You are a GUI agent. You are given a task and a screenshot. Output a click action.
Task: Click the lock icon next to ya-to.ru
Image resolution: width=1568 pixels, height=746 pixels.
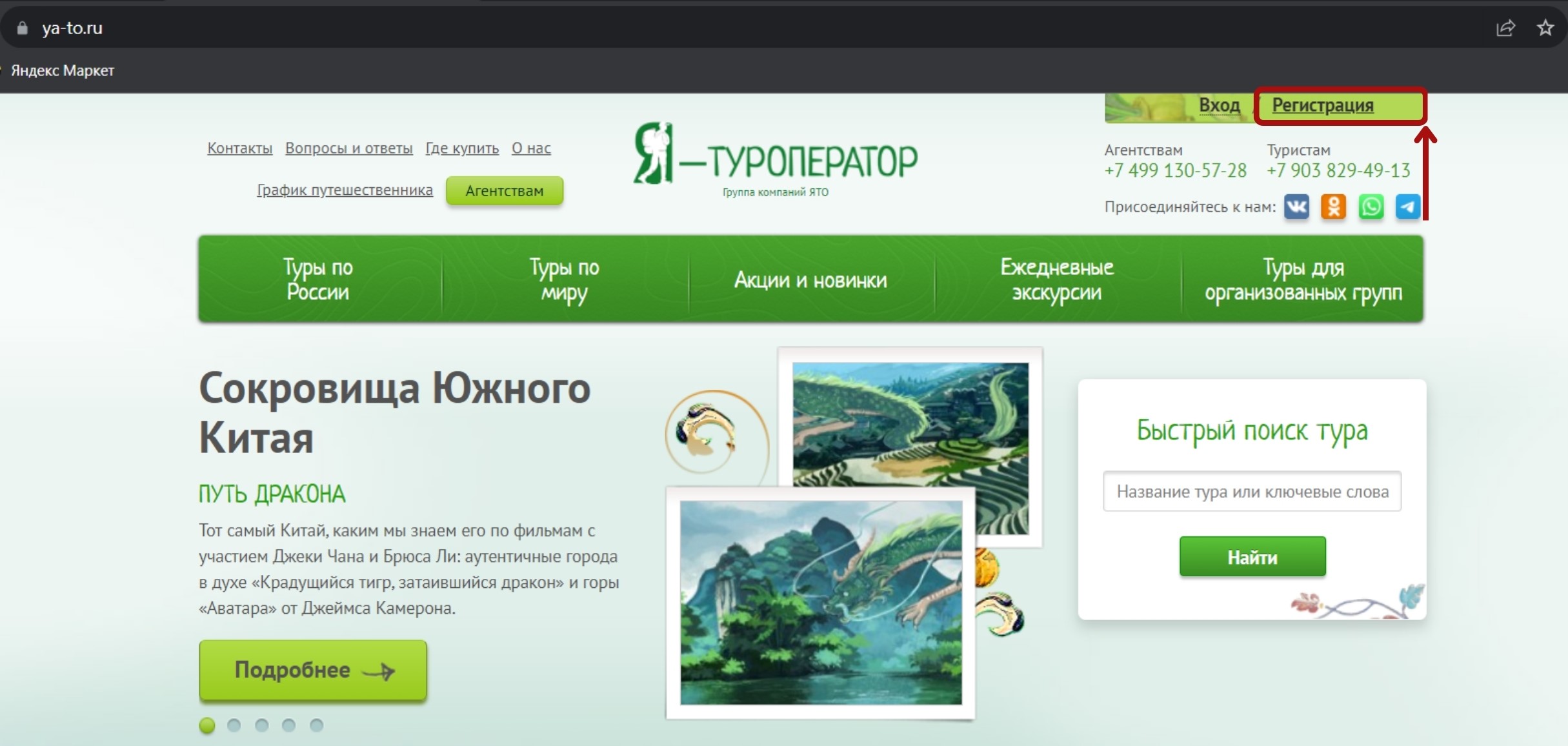(x=23, y=28)
